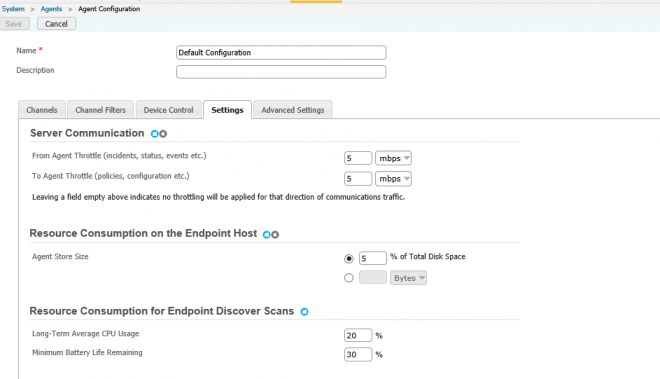Switch to the Channels tab
The image size is (660, 379).
[x=42, y=110]
